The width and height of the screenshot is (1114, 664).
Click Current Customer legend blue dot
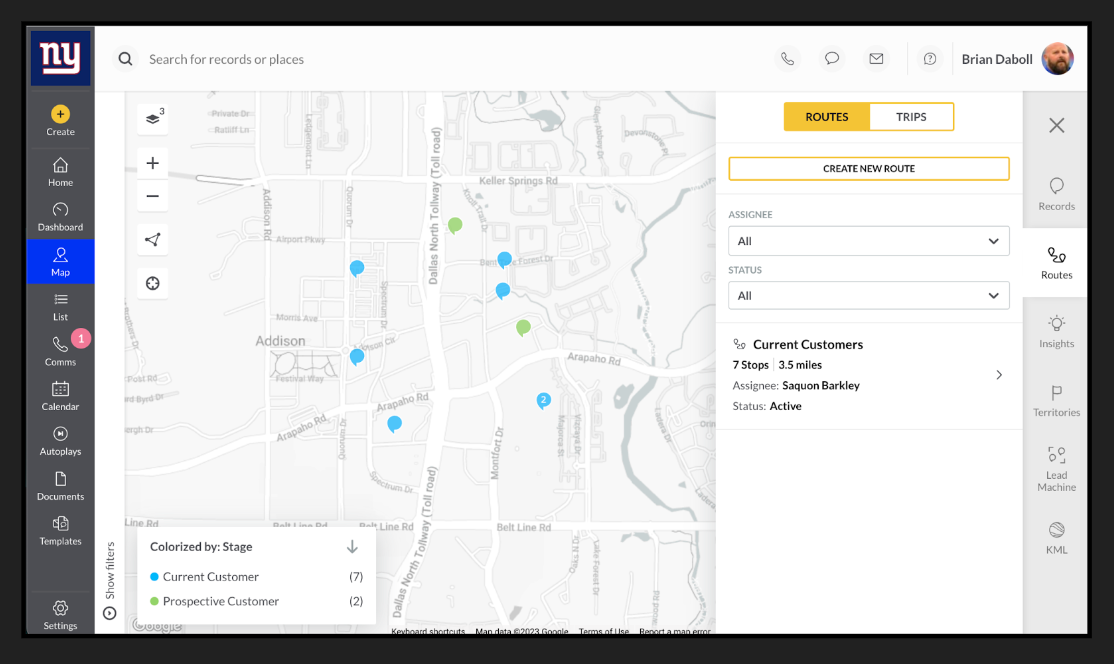[154, 577]
